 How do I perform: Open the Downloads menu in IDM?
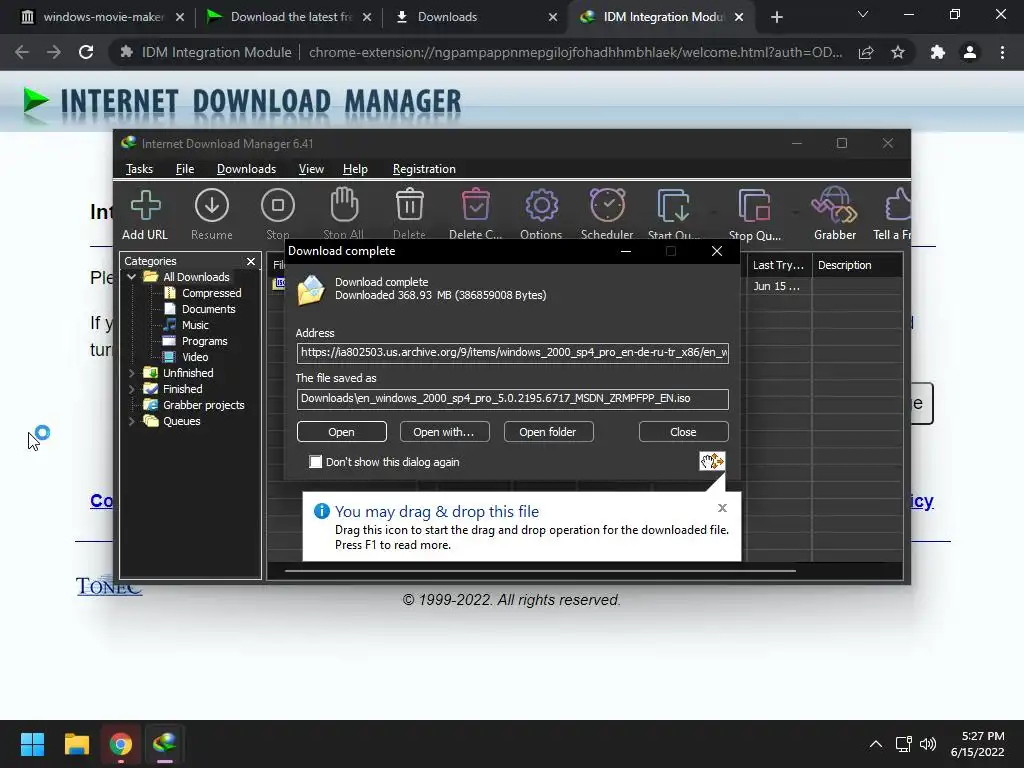[246, 169]
